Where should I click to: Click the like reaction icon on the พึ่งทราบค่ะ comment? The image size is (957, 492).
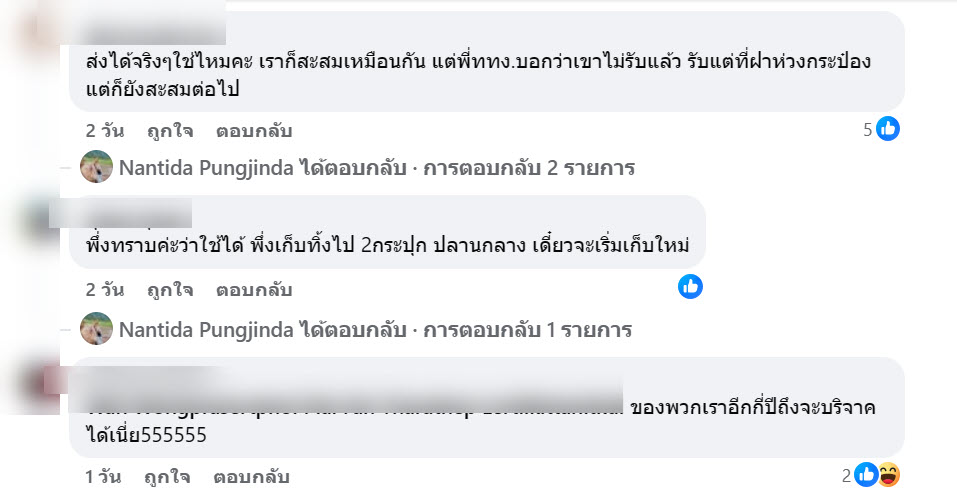coord(690,287)
